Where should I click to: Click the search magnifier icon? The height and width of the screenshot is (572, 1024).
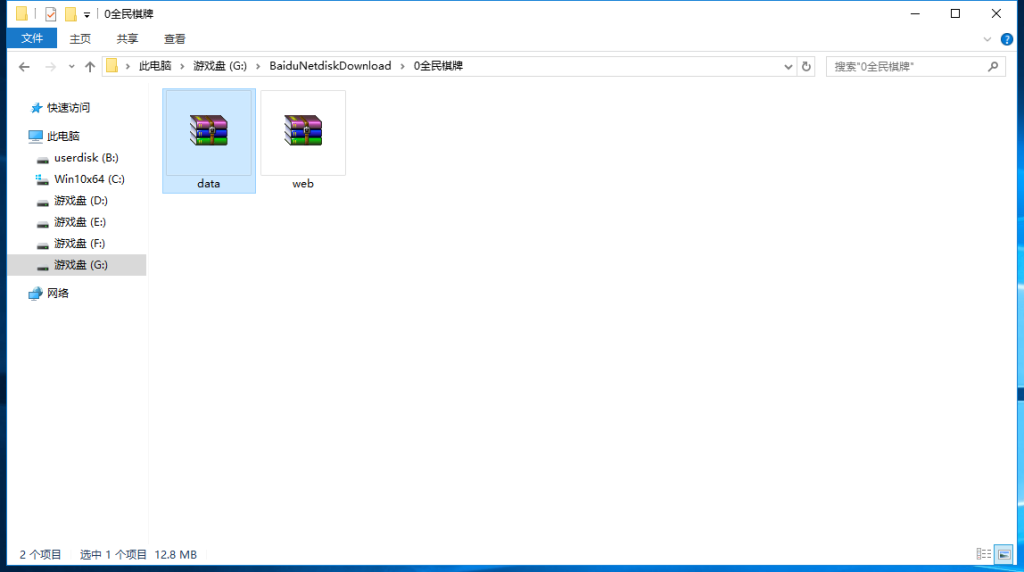coord(993,67)
